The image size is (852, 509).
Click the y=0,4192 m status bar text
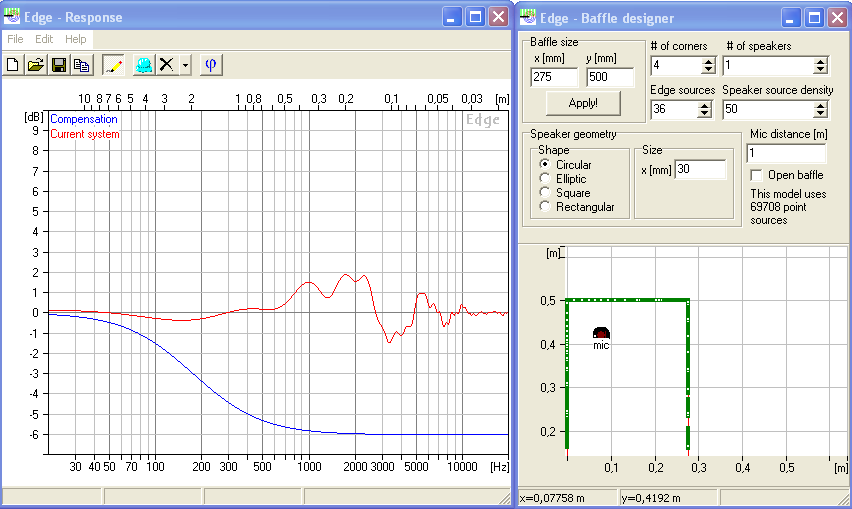[651, 498]
